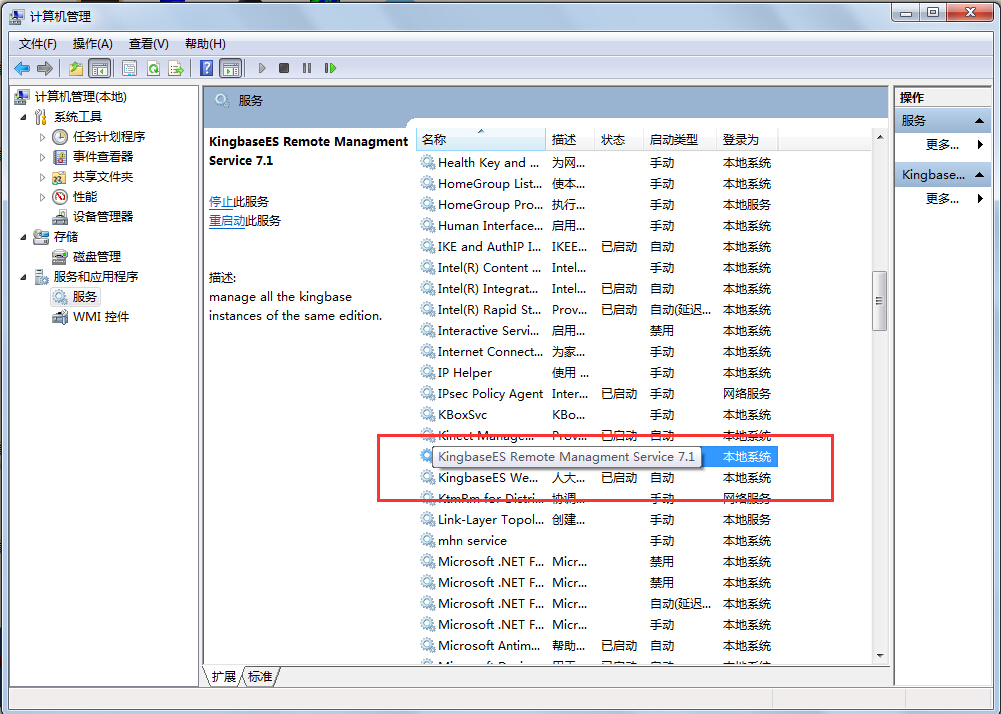Select the KBoxSvc service row
This screenshot has height=714, width=1001.
coord(598,415)
